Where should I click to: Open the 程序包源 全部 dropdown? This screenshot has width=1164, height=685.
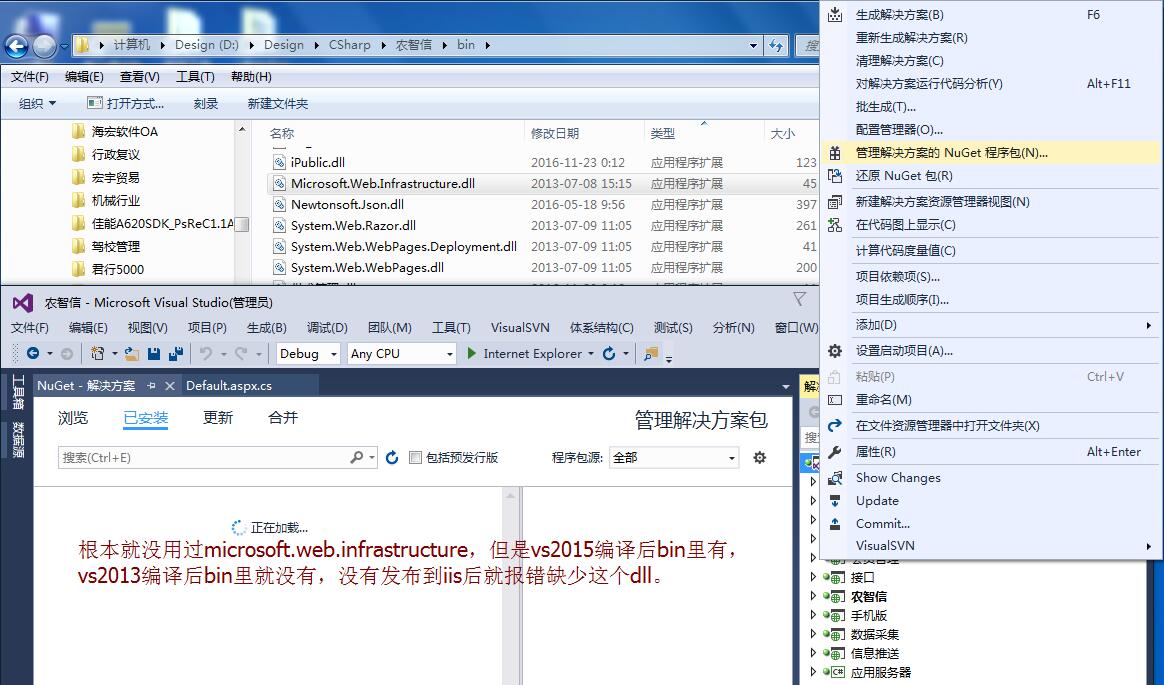674,457
